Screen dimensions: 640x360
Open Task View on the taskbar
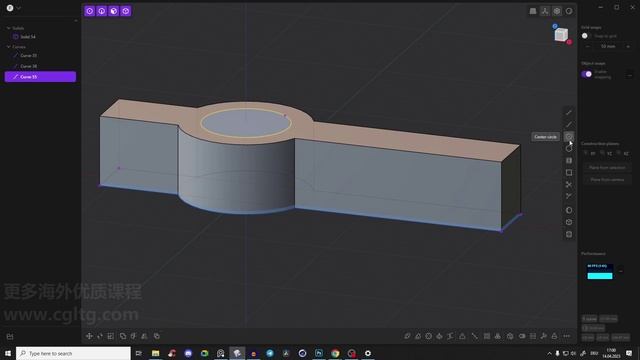139,353
